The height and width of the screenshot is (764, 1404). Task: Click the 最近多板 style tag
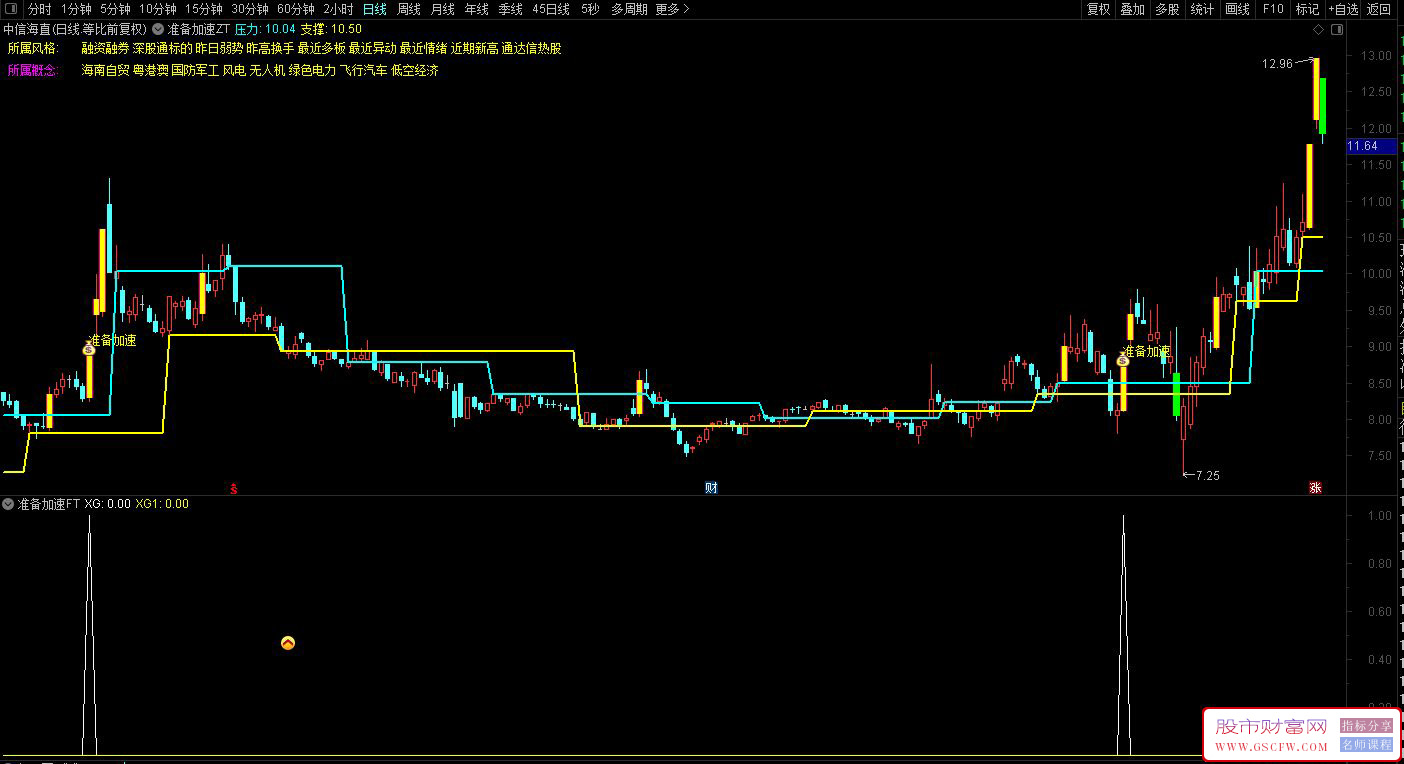pyautogui.click(x=321, y=48)
